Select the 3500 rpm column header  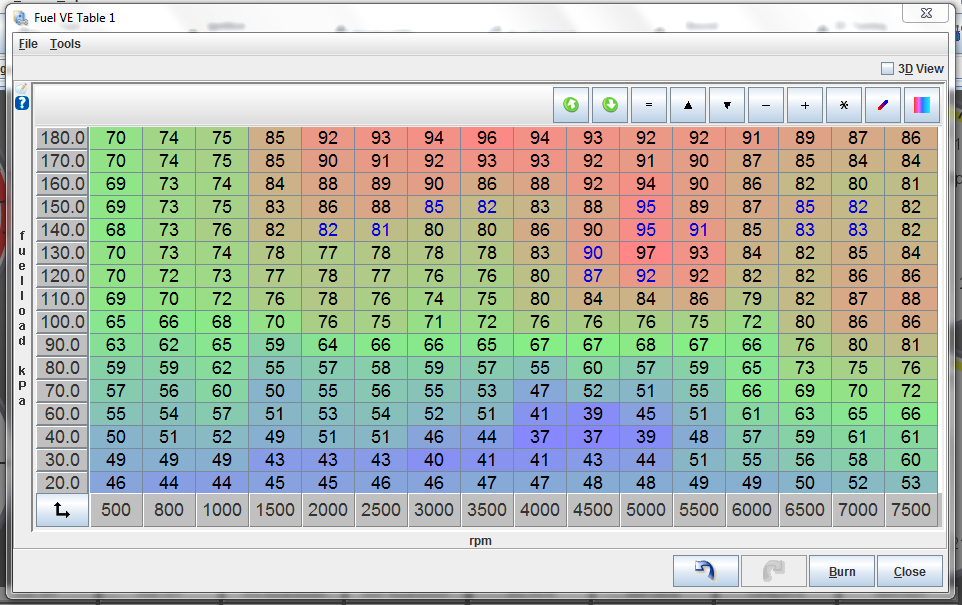point(487,510)
